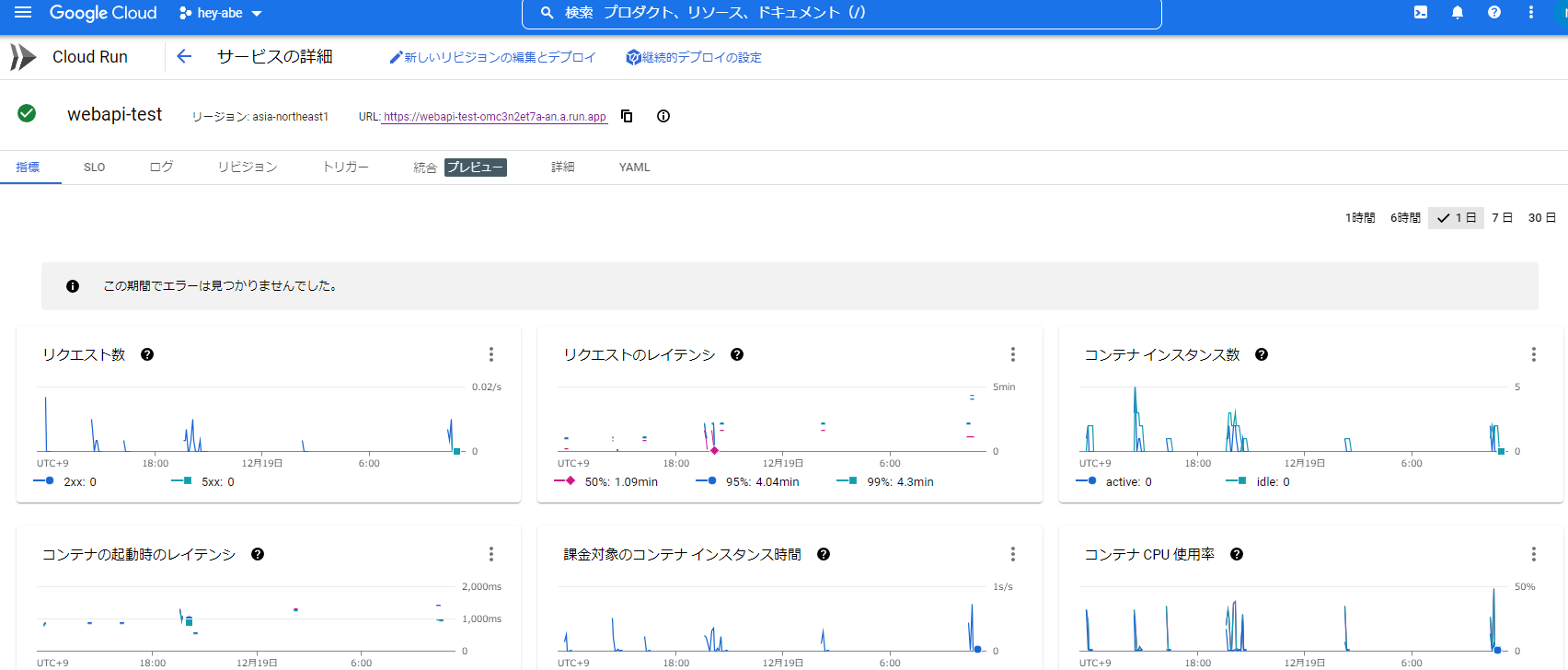Screen dimensions: 1568x670
Task: Select the 7日 time range
Action: [x=1502, y=218]
